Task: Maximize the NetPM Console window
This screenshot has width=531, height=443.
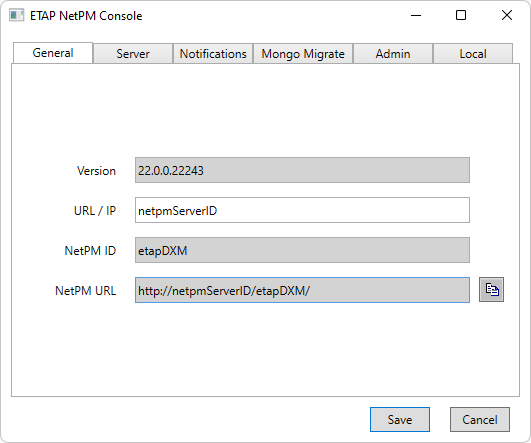Action: pos(461,15)
